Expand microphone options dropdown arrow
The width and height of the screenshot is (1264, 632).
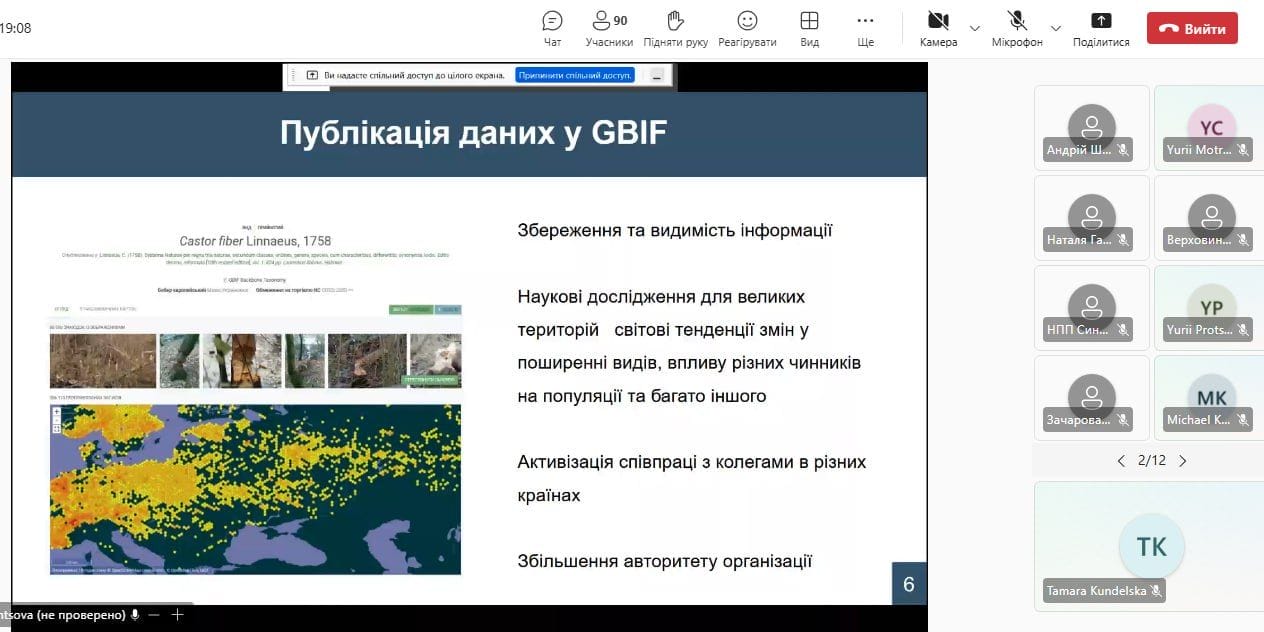coord(1055,28)
